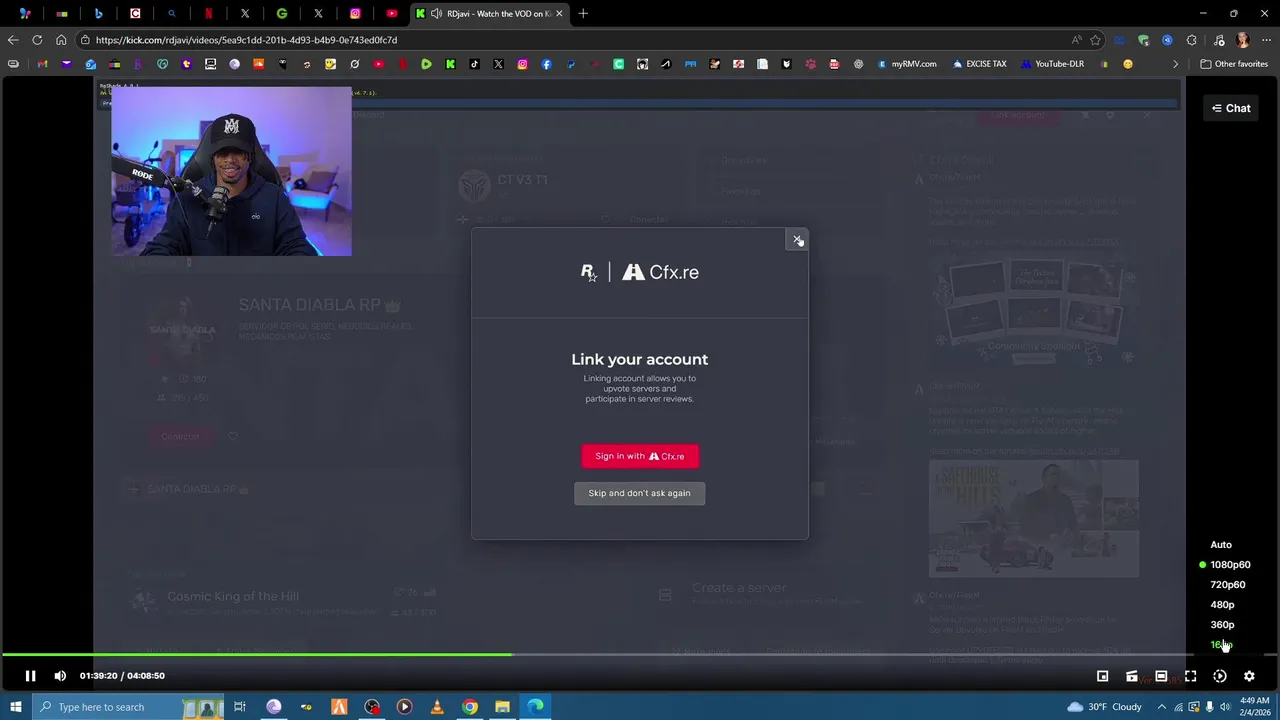The image size is (1280, 720).
Task: Open Google Chrome from the taskbar
Action: (470, 707)
